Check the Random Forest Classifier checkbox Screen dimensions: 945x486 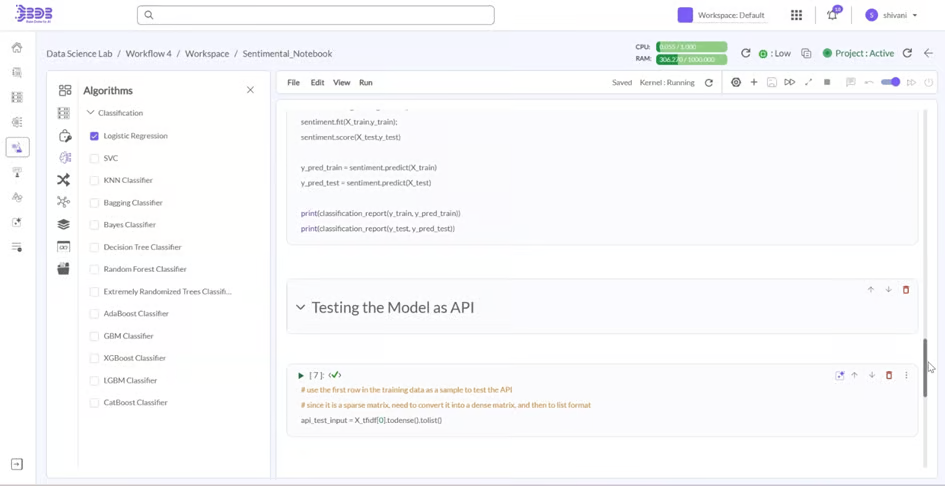(x=94, y=269)
